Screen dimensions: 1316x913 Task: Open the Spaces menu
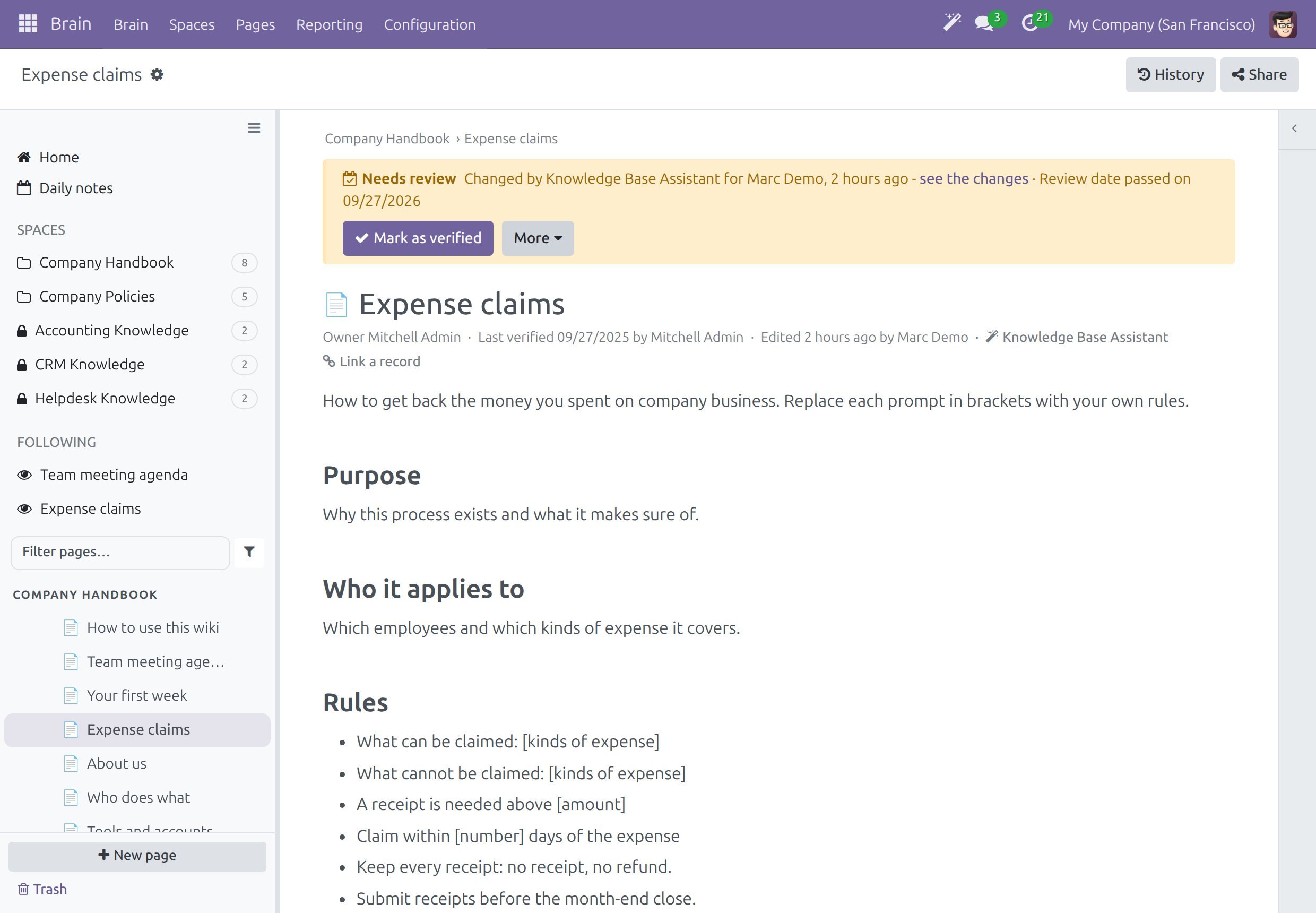click(x=192, y=24)
